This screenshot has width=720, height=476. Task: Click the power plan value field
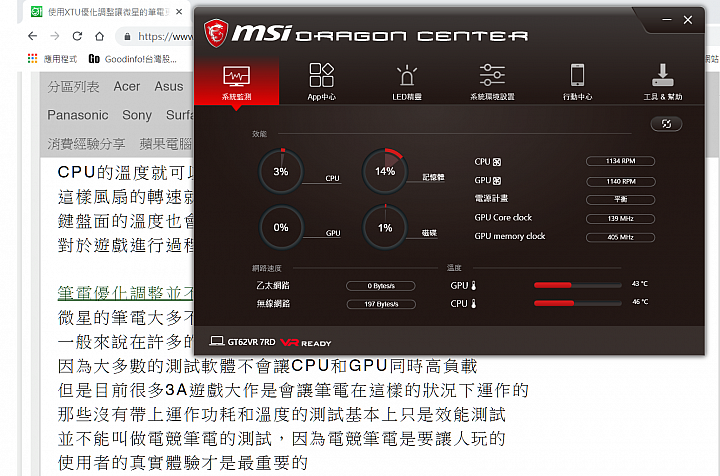pyautogui.click(x=620, y=200)
